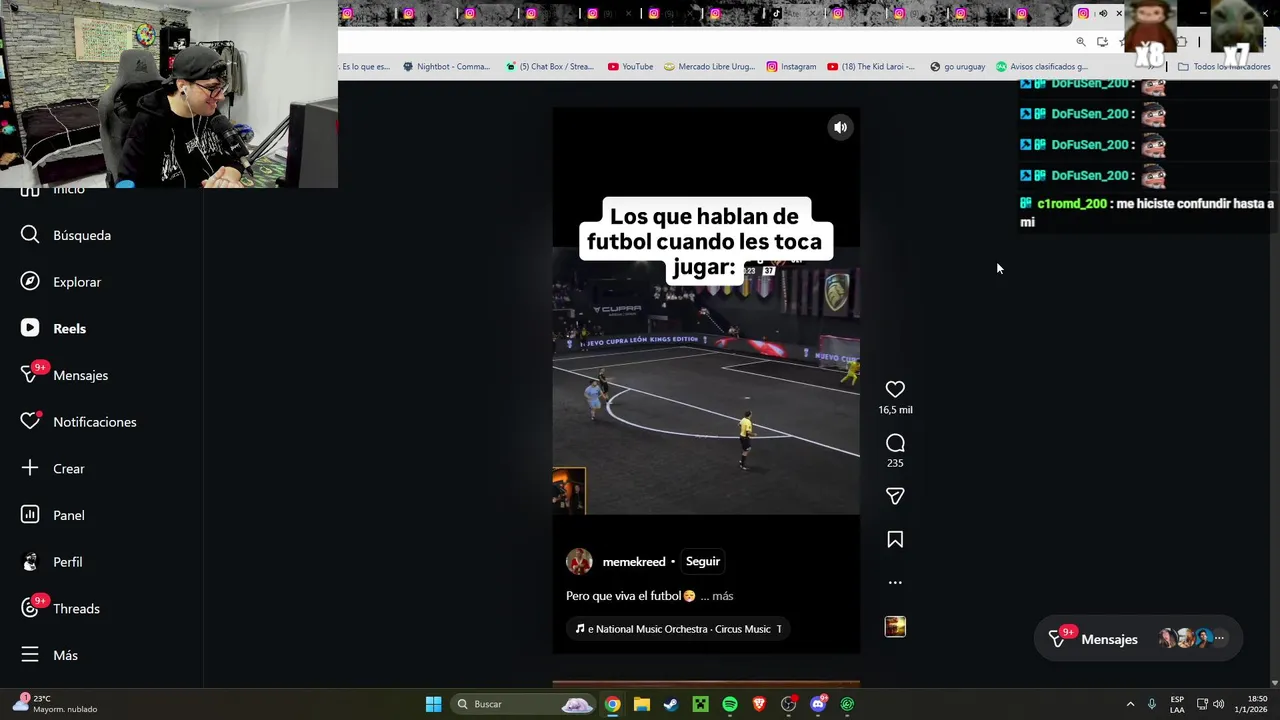Open the floating Mensajes button
This screenshot has width=1280, height=720.
pyautogui.click(x=1138, y=639)
